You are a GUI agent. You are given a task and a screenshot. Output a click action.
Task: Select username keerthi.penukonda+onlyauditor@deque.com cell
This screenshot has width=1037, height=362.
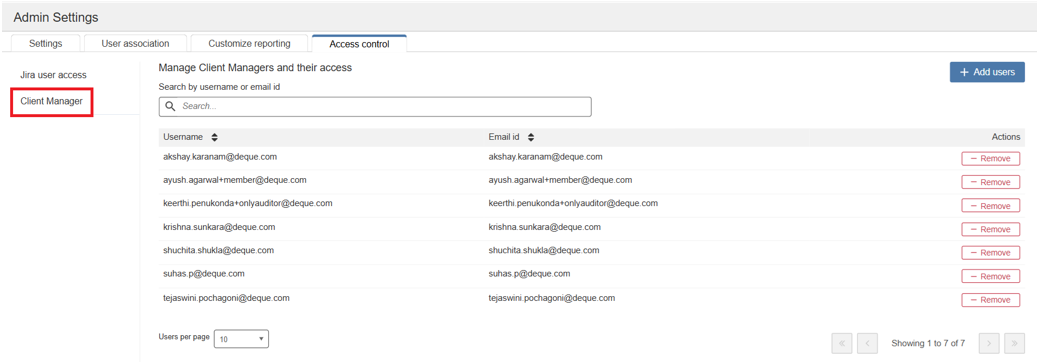point(247,203)
